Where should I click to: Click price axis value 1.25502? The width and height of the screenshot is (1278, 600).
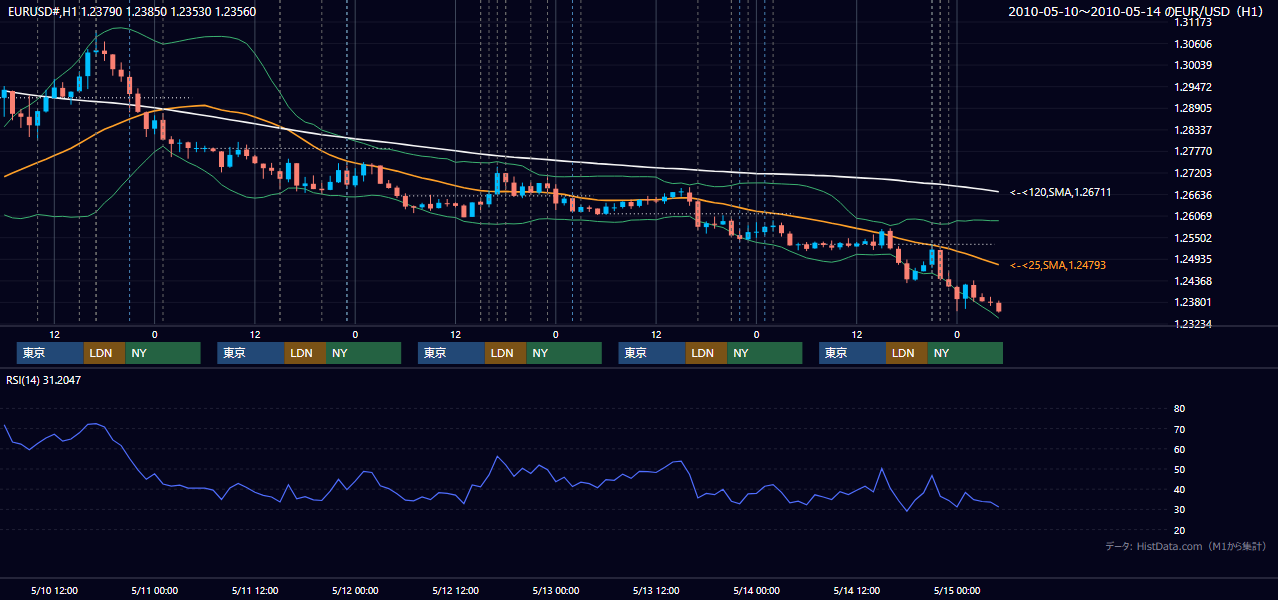pos(1194,238)
